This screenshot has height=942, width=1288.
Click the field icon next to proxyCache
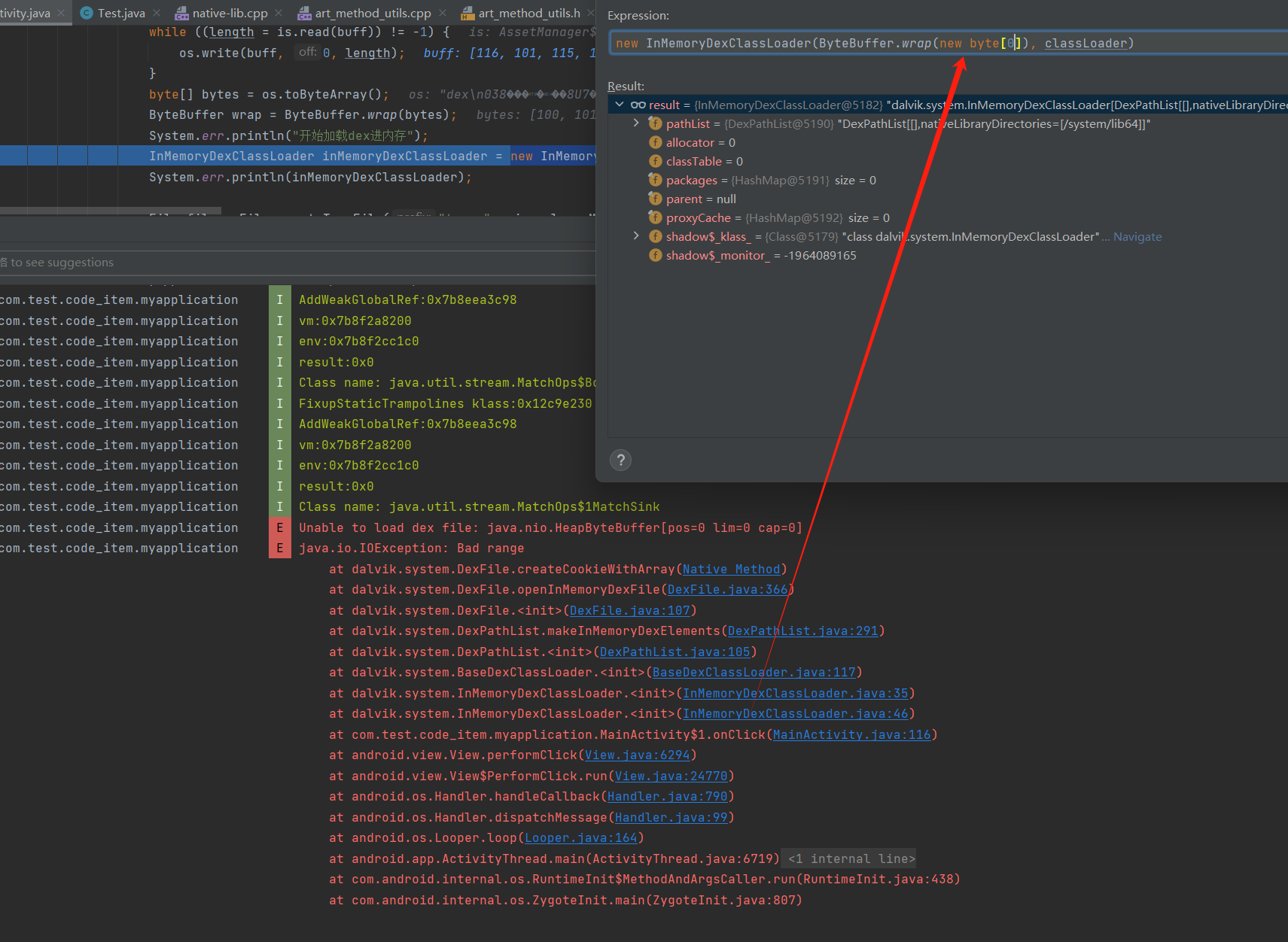pos(656,217)
